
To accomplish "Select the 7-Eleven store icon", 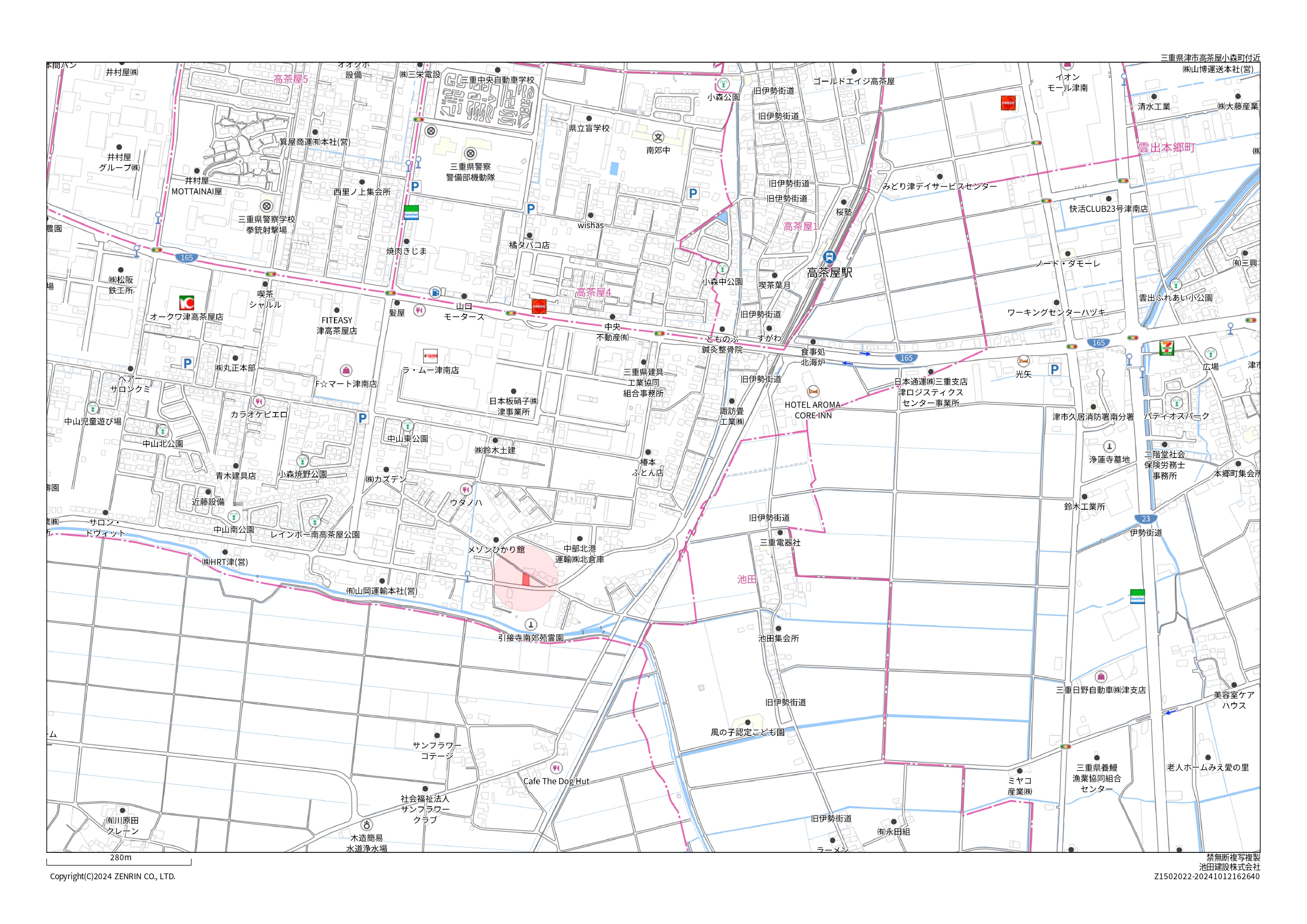I will pyautogui.click(x=1166, y=347).
